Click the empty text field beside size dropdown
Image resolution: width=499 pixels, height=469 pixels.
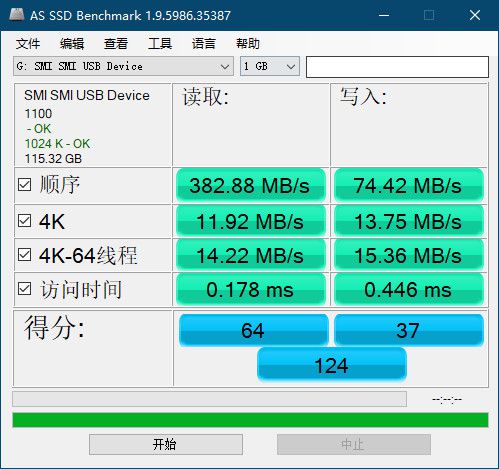click(x=397, y=67)
